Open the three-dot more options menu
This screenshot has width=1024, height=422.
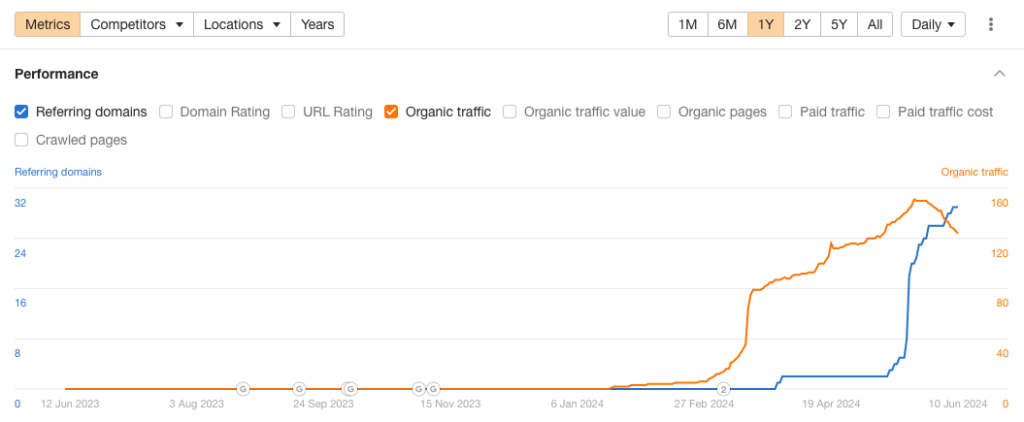point(991,24)
